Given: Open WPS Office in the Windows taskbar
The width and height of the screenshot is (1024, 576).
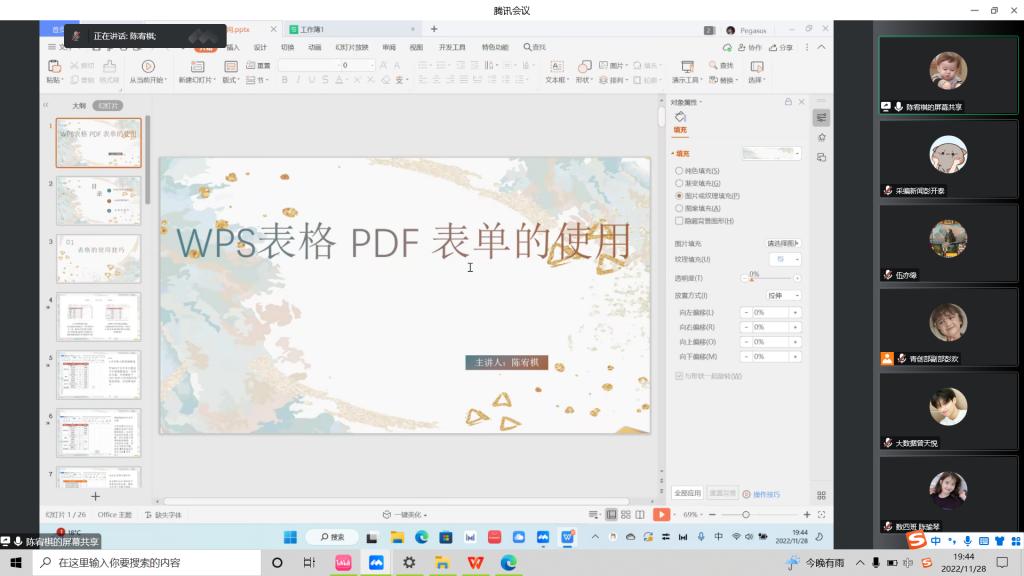Looking at the screenshot, I should click(x=475, y=562).
